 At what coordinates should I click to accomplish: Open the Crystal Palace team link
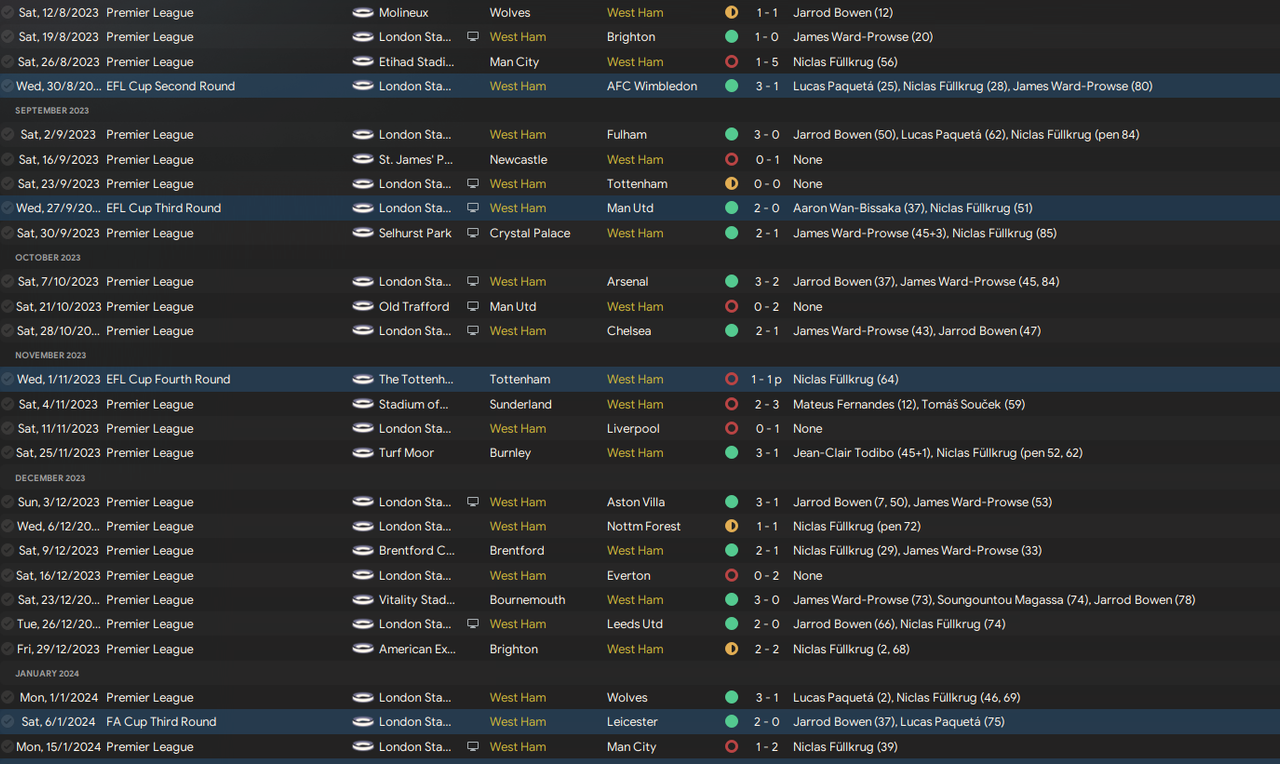click(x=530, y=233)
